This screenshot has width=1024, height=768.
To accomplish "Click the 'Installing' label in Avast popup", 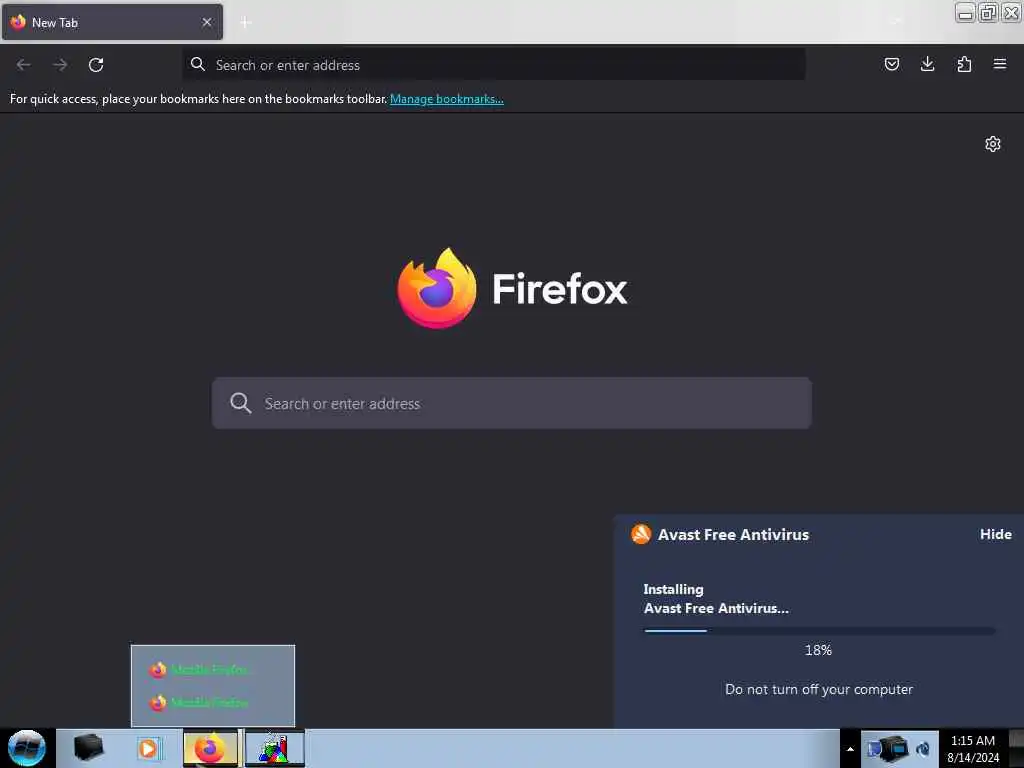I will [x=673, y=589].
